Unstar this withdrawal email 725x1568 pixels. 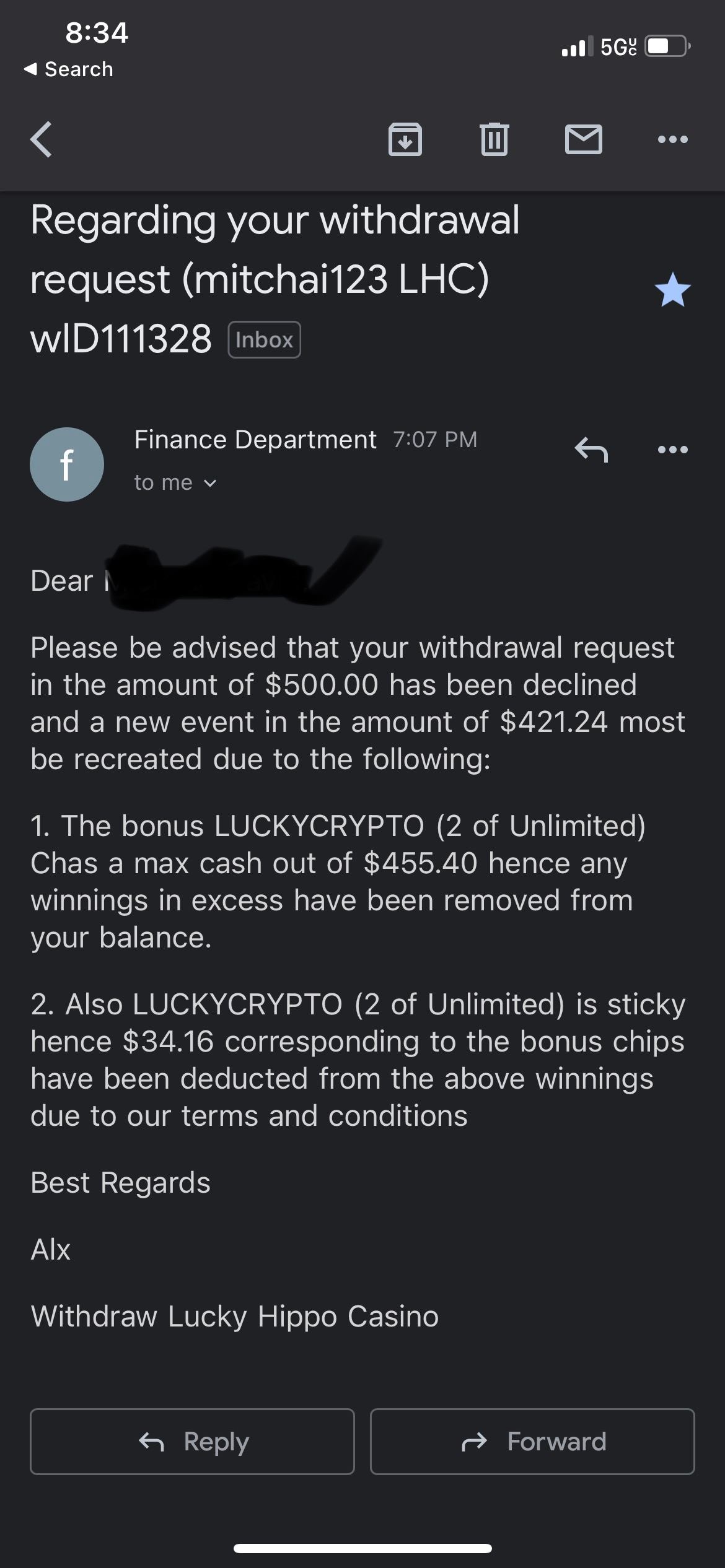672,290
